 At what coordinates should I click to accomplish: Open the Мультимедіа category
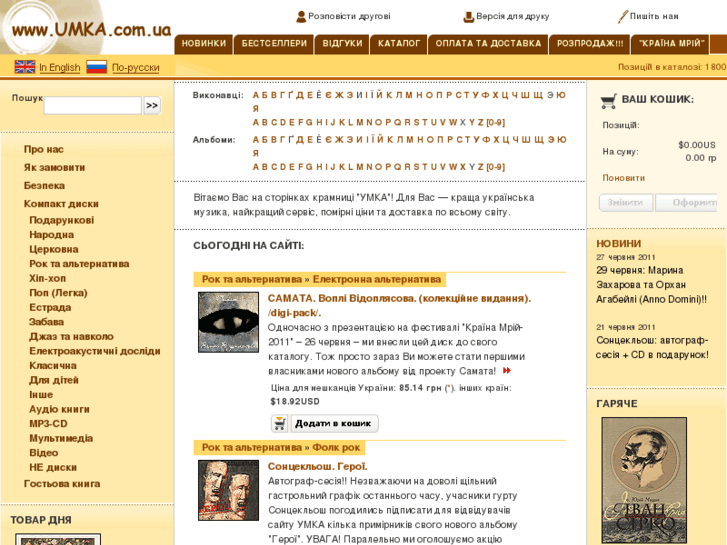(61, 438)
